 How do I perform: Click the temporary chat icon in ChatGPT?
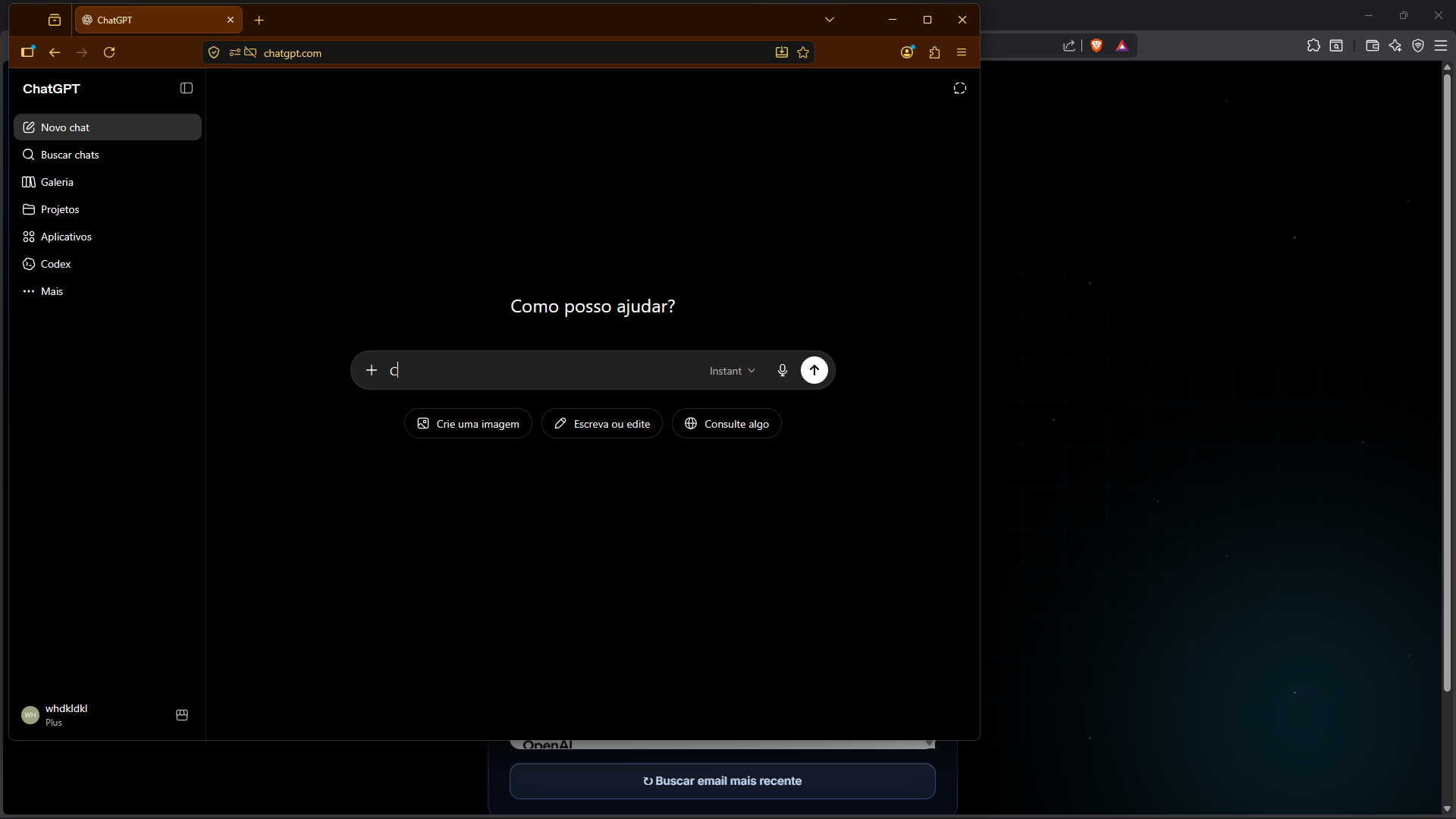(x=960, y=89)
